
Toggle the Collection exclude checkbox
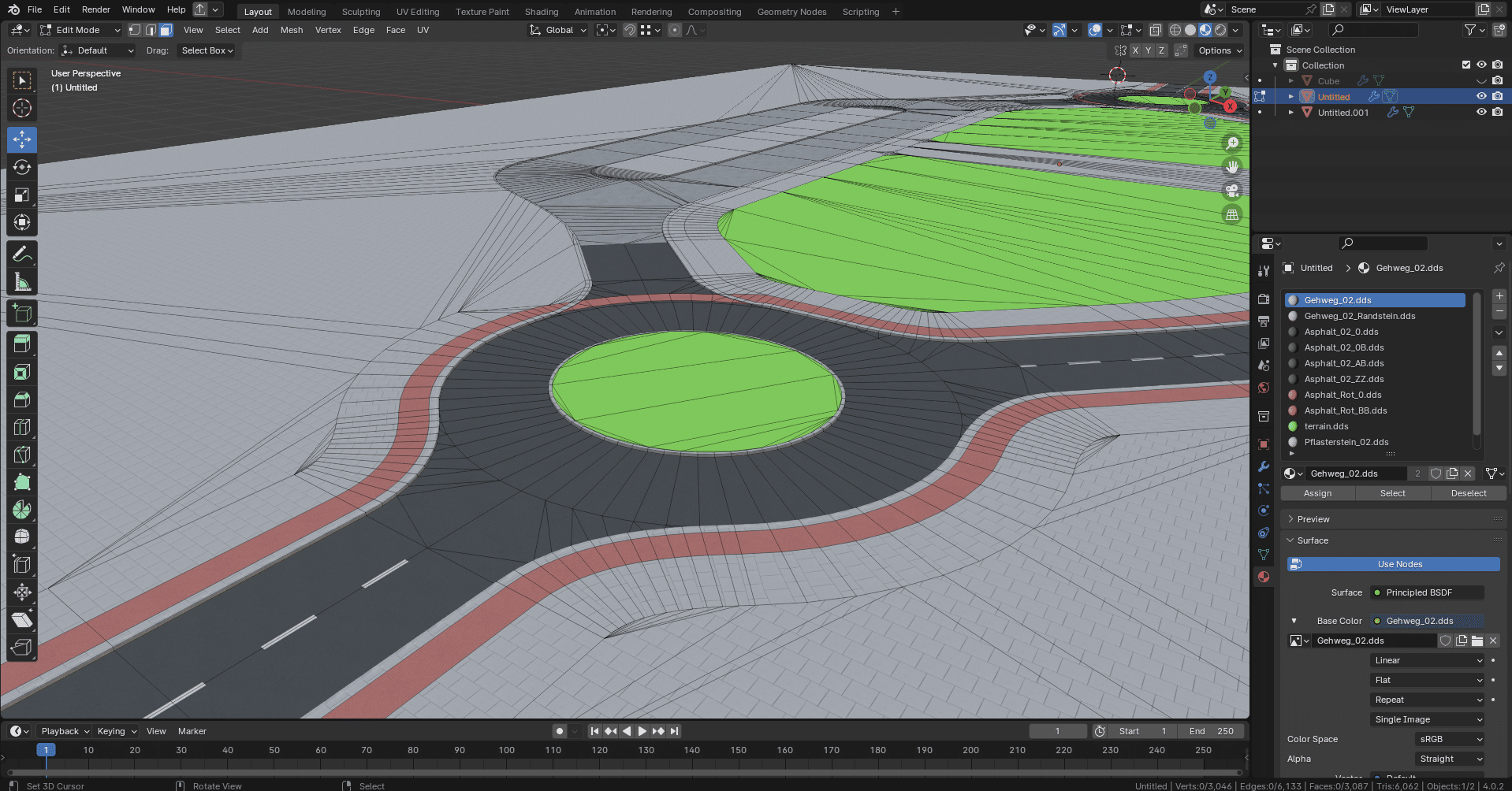point(1465,65)
